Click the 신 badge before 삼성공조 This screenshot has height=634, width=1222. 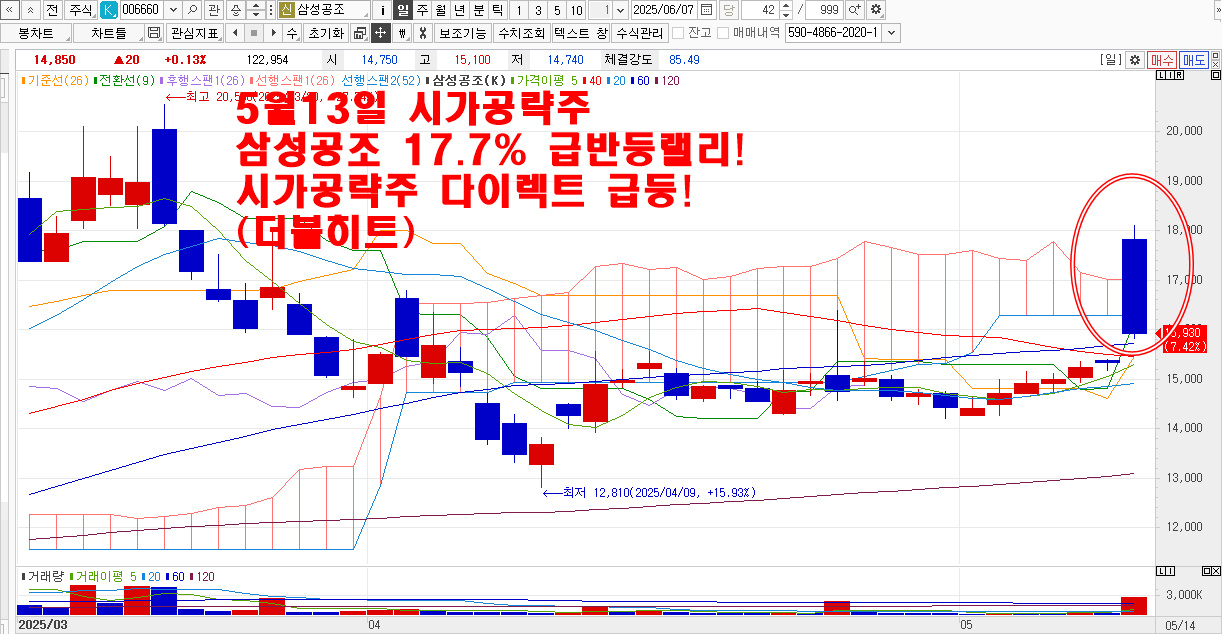click(287, 10)
